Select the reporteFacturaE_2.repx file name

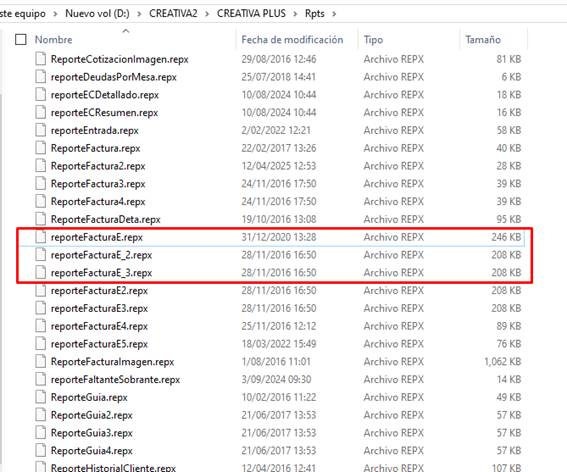101,255
